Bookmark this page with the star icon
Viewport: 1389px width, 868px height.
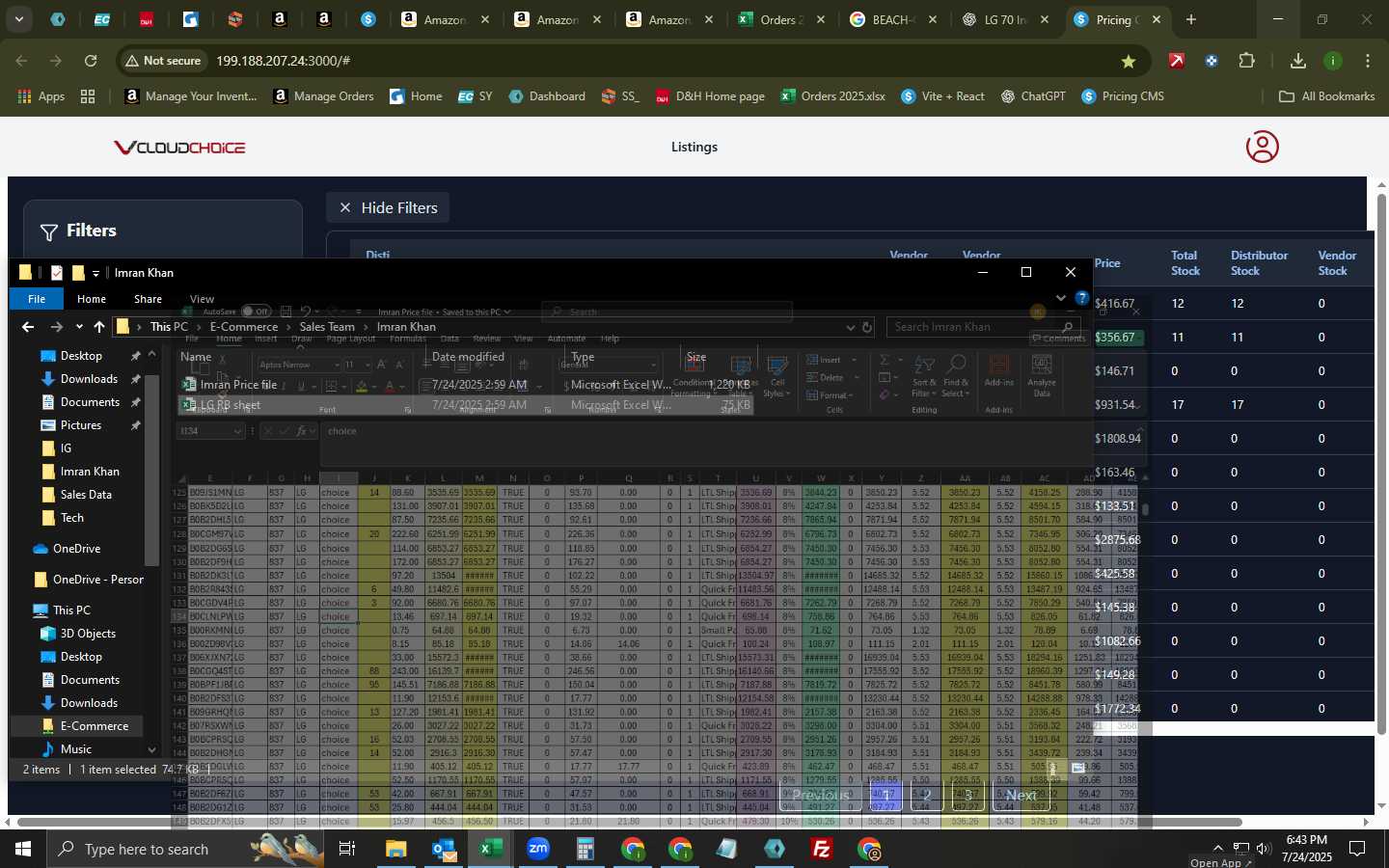(1128, 61)
